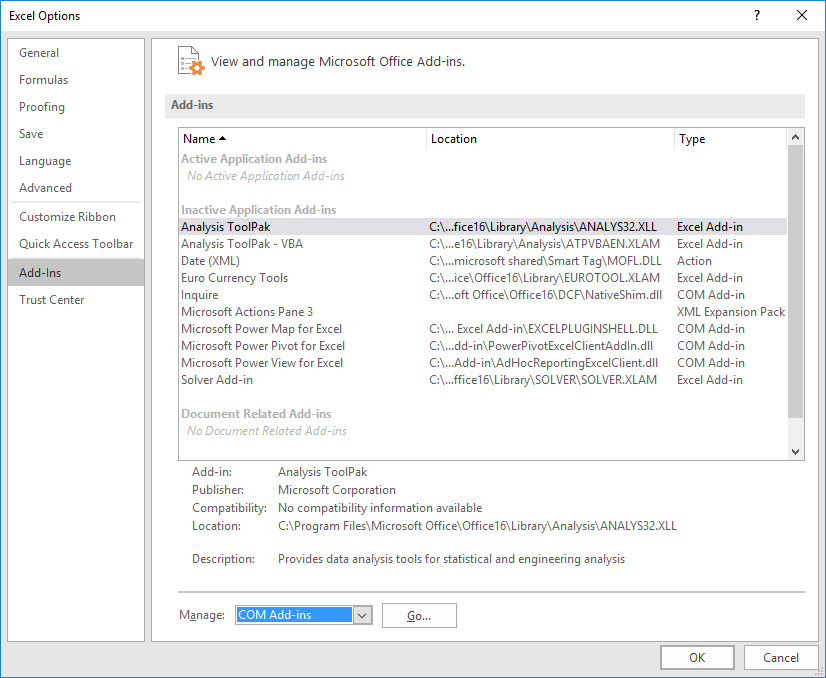Click OK to apply changes
Viewport: 826px width, 678px height.
click(697, 657)
